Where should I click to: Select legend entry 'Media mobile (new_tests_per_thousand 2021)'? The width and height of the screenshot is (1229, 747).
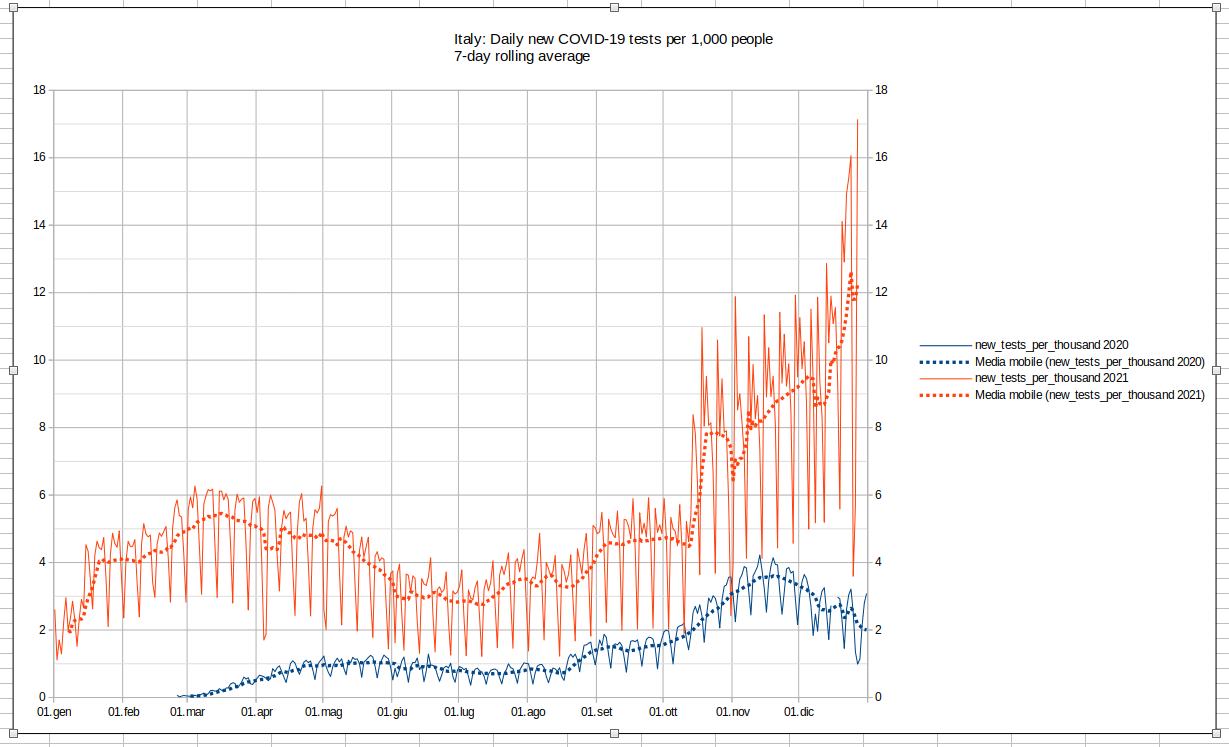coord(1089,395)
